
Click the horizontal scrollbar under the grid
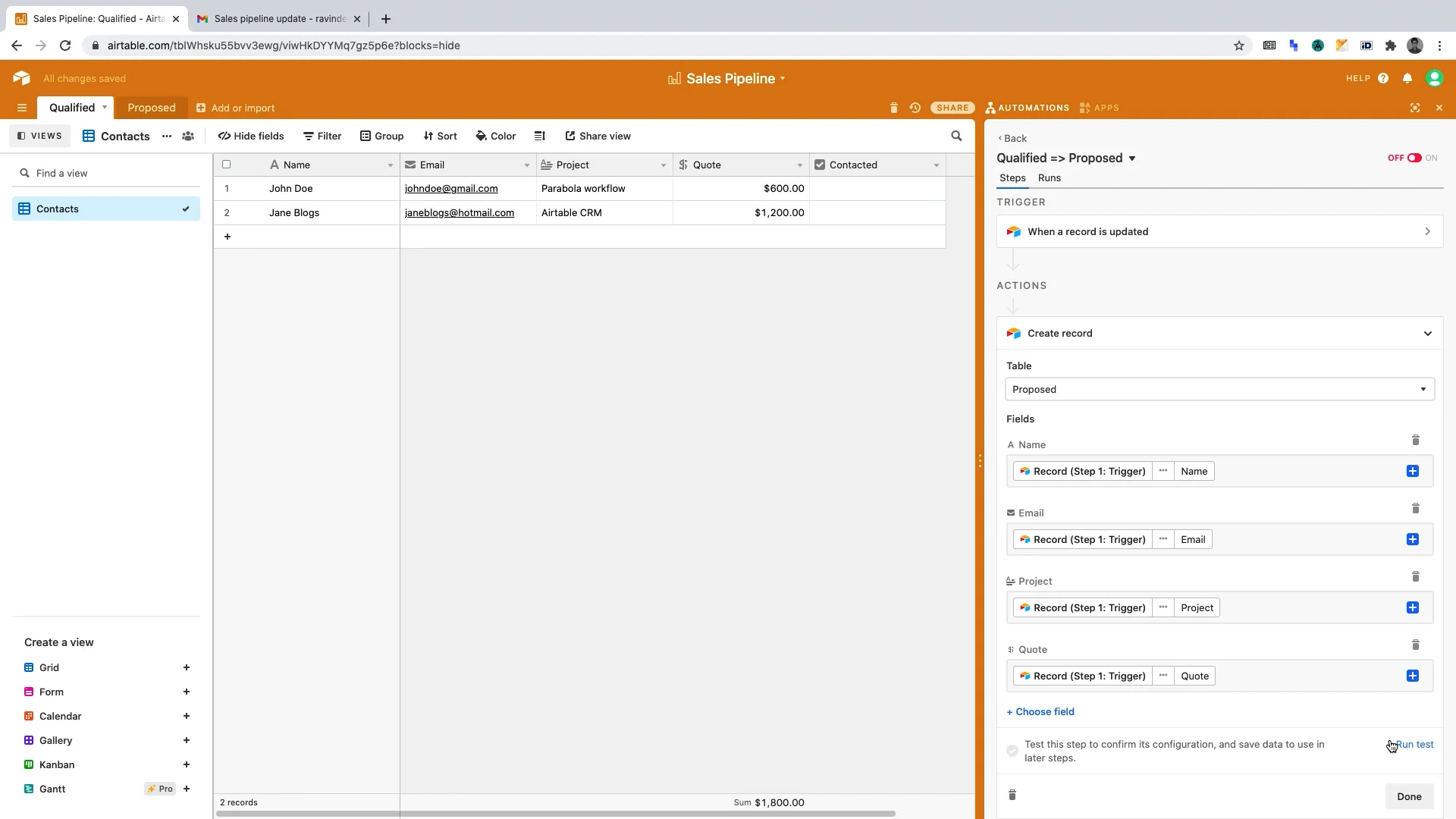[556, 814]
